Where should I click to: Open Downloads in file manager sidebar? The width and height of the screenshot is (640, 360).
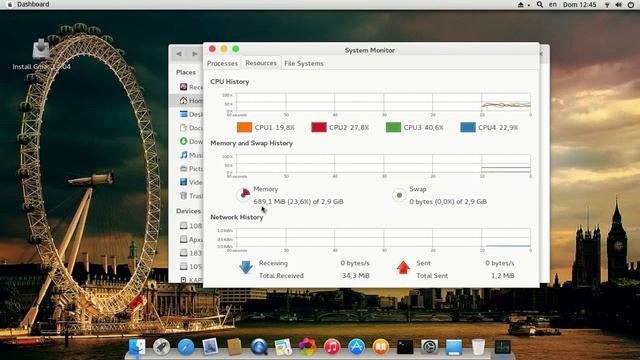coord(191,141)
